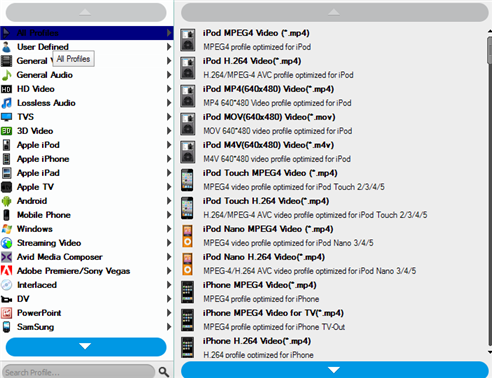Select iPod H.264 Video(*.mp4) profile
This screenshot has width=492, height=378.
[333, 68]
